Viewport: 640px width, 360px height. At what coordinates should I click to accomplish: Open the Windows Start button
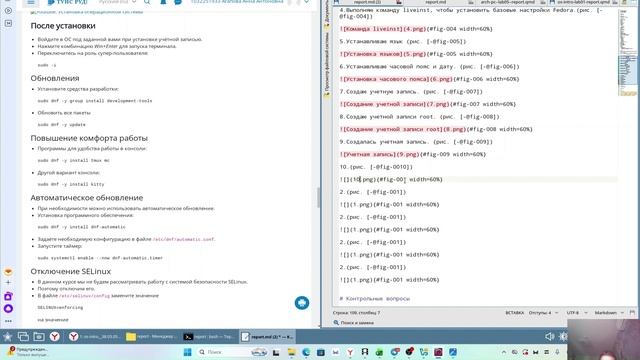(187, 352)
